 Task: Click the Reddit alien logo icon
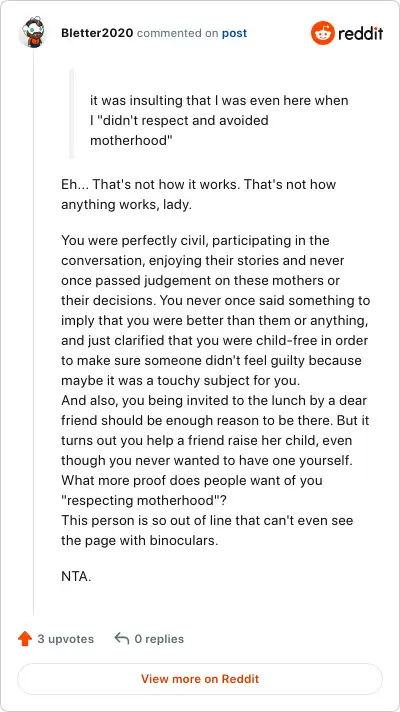point(323,33)
